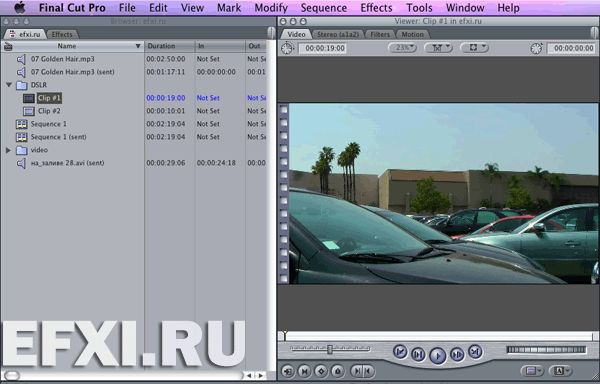Open the Generator pop-up menu
600x384 pixels.
click(561, 371)
